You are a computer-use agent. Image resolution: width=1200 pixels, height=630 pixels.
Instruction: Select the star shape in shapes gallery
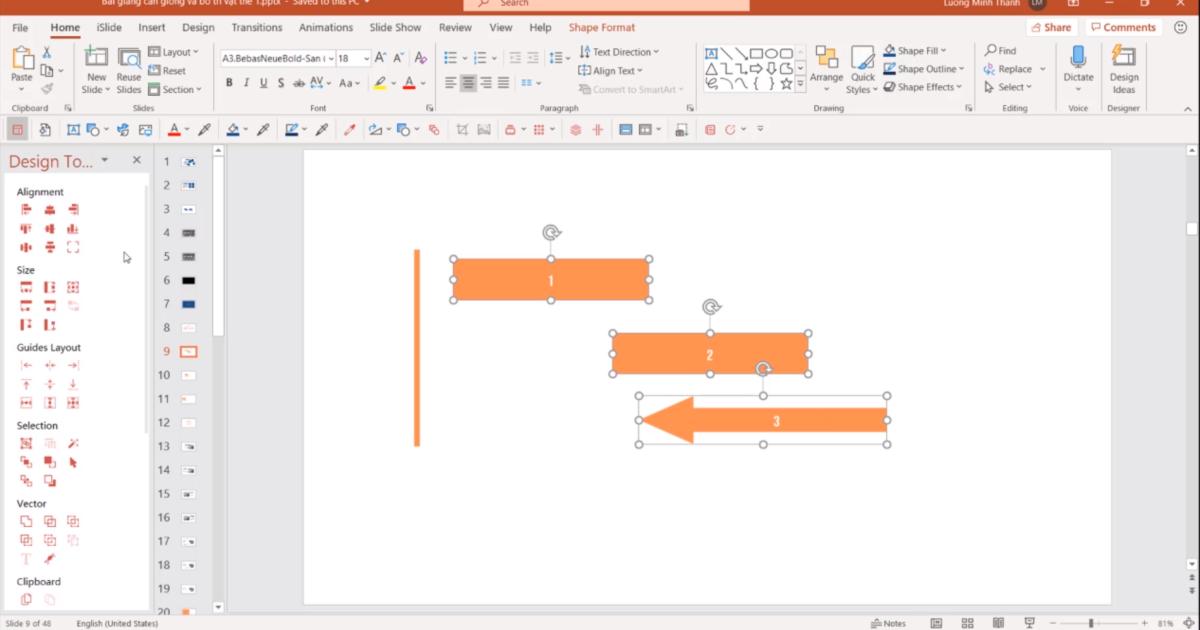click(787, 84)
